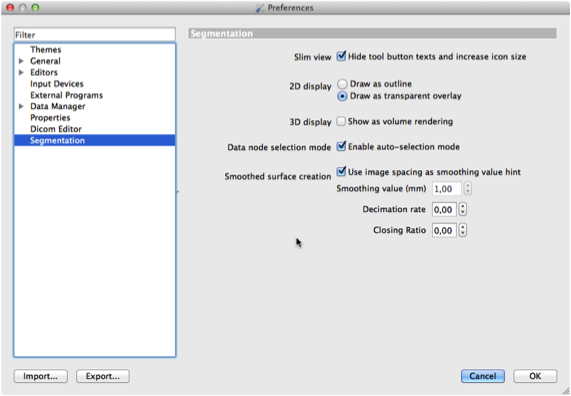Click the Decimation rate value field
This screenshot has height=396, width=571.
coord(444,209)
